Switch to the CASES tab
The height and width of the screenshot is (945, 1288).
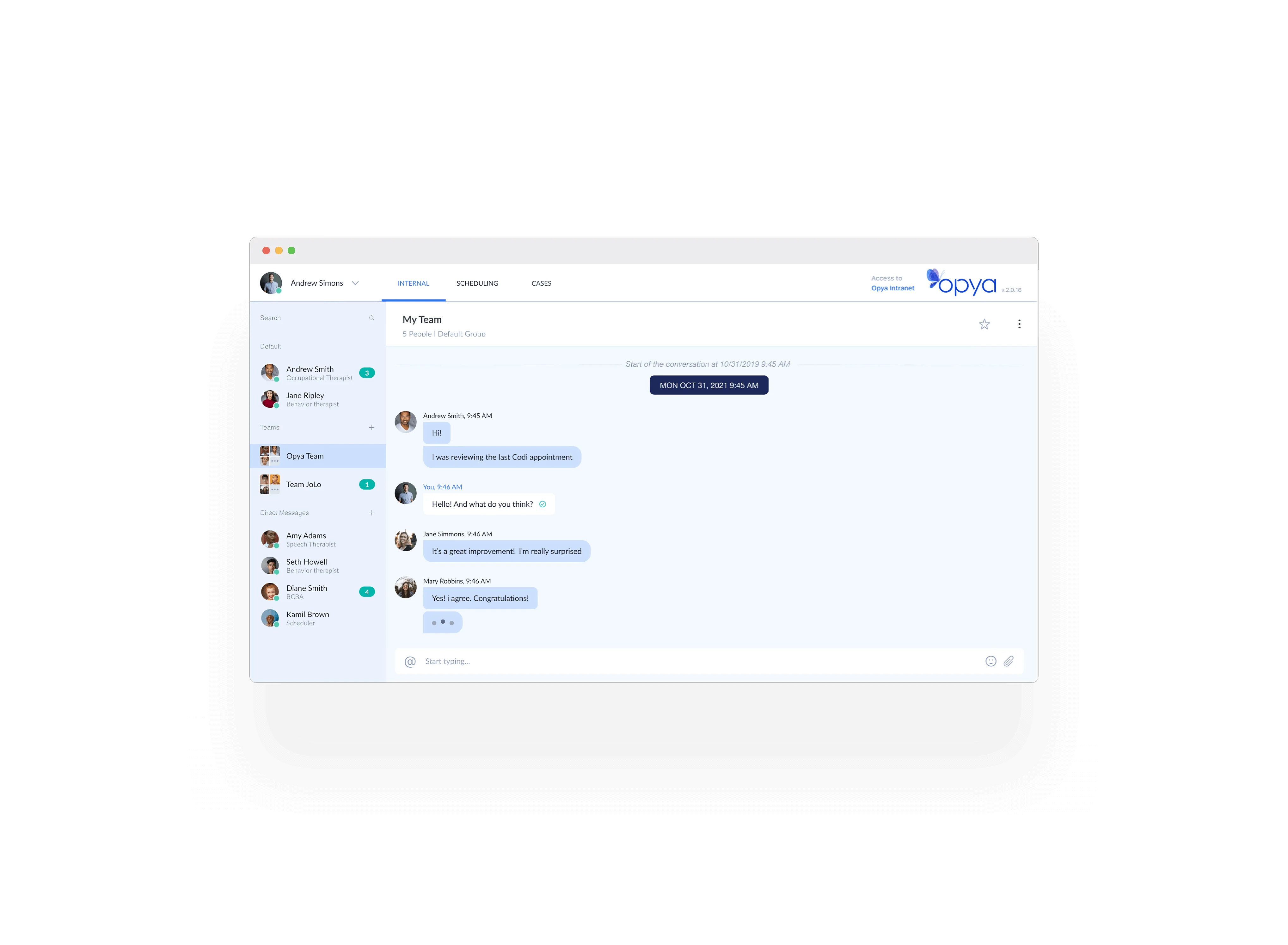coord(541,283)
